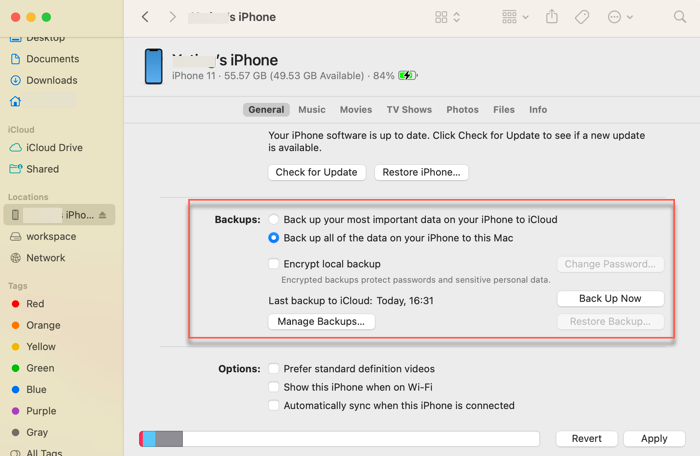The height and width of the screenshot is (456, 700).
Task: Click Back Up Now
Action: pyautogui.click(x=610, y=298)
